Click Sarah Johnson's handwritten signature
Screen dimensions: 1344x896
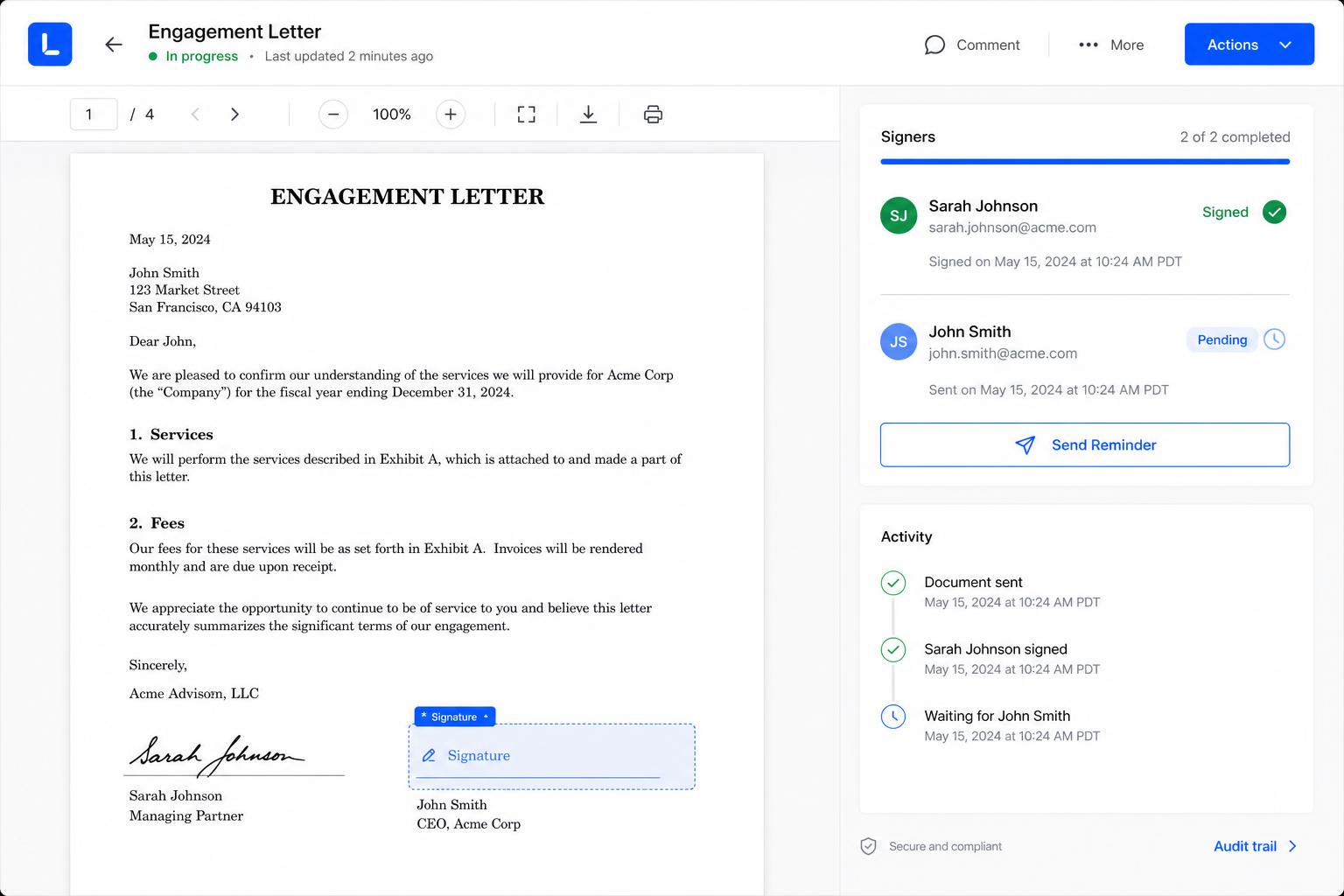click(x=216, y=754)
